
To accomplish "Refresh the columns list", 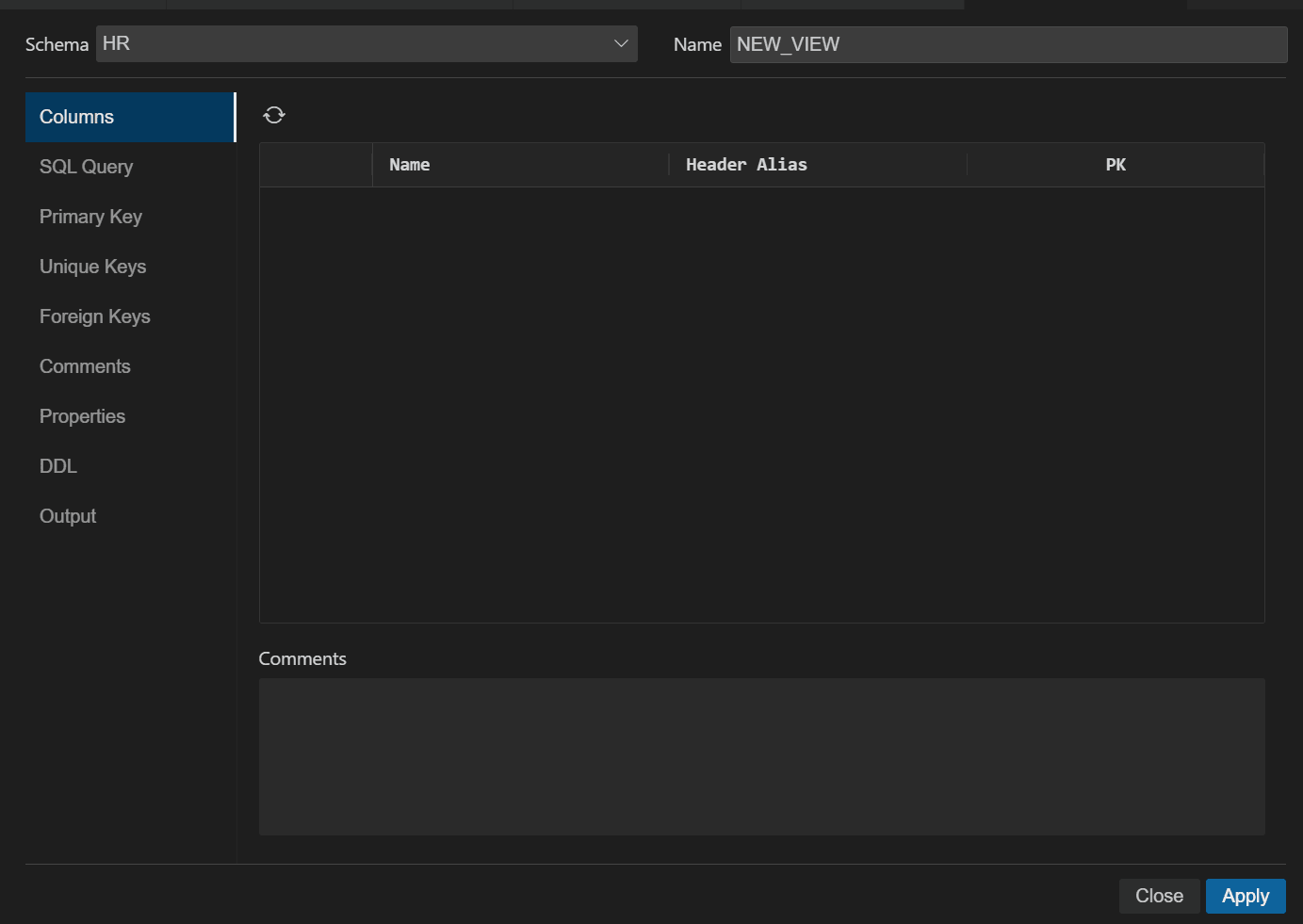I will pyautogui.click(x=274, y=114).
